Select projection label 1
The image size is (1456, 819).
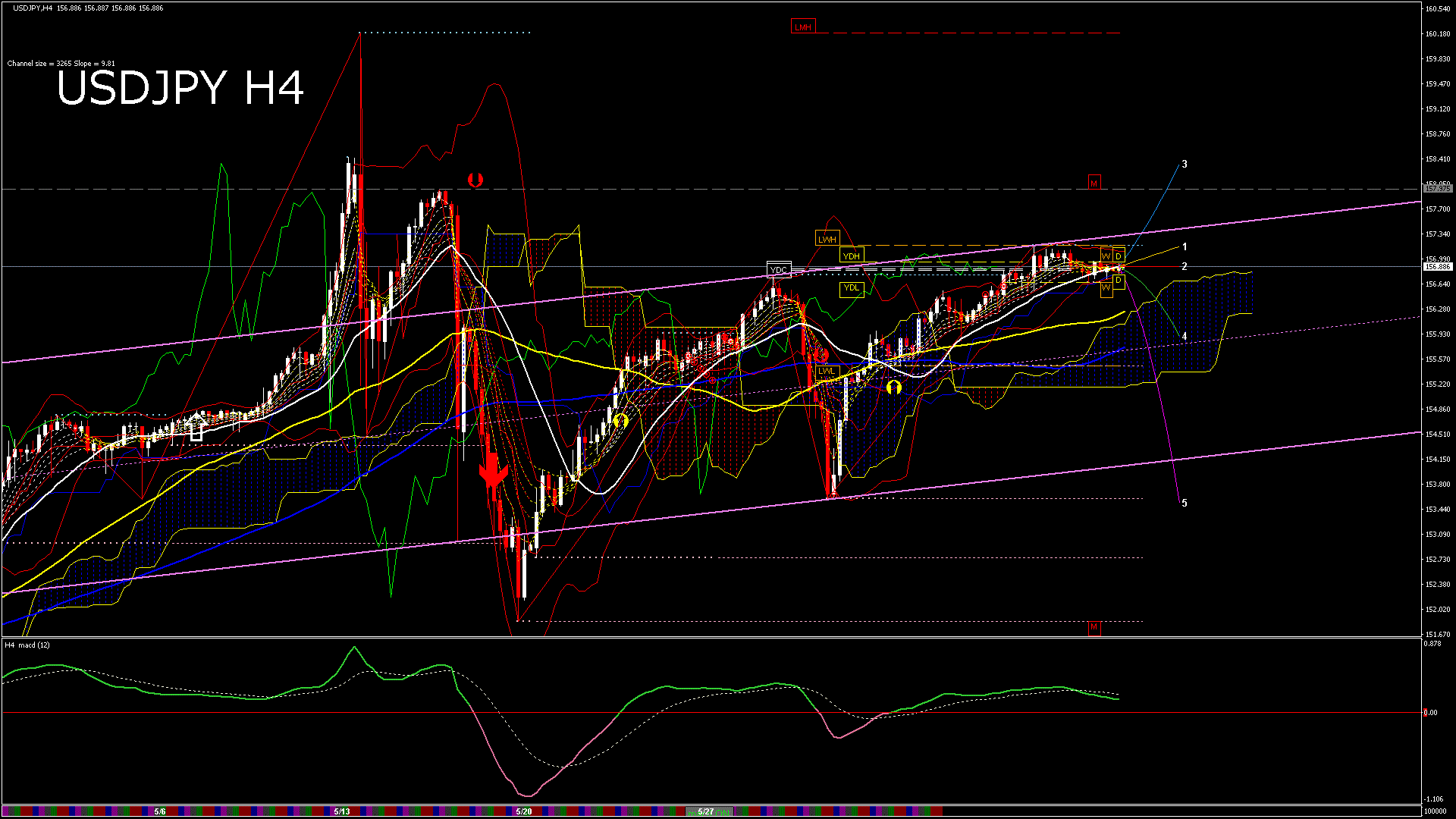click(x=1185, y=246)
